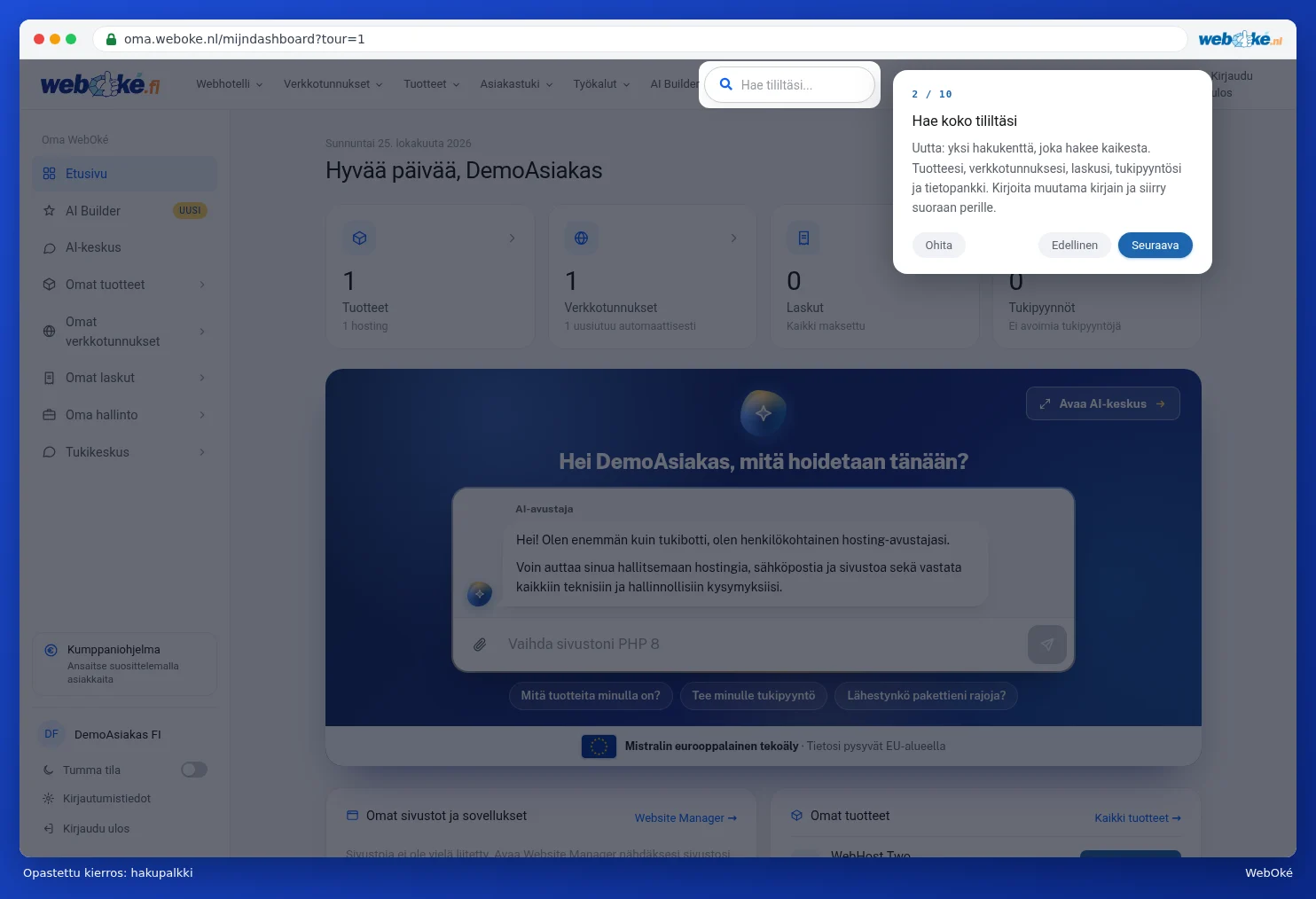
Task: Click the globe icon on Verkkotunnukset card
Action: pyautogui.click(x=581, y=238)
